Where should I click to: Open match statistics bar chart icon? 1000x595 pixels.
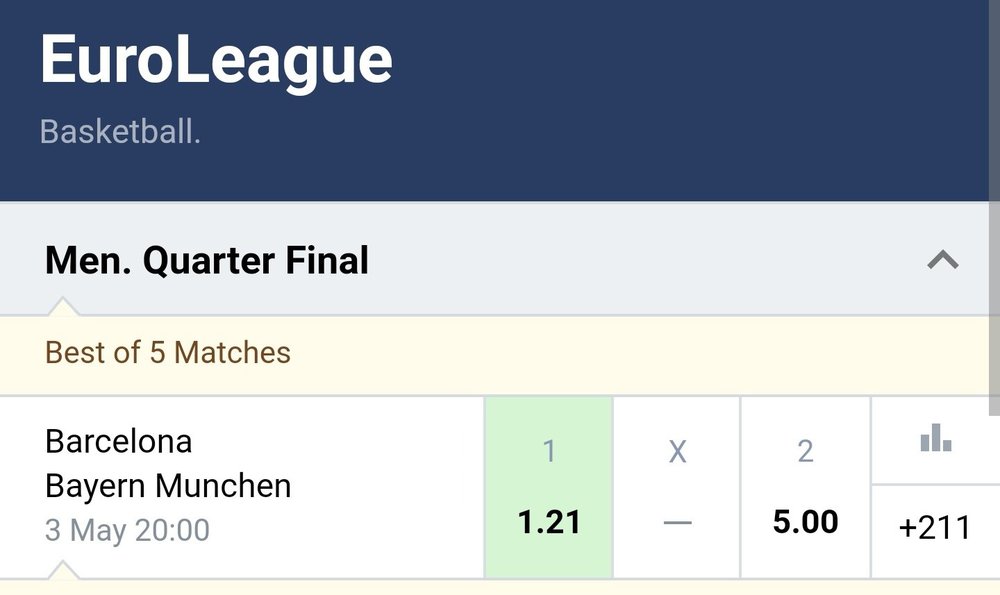click(x=935, y=439)
